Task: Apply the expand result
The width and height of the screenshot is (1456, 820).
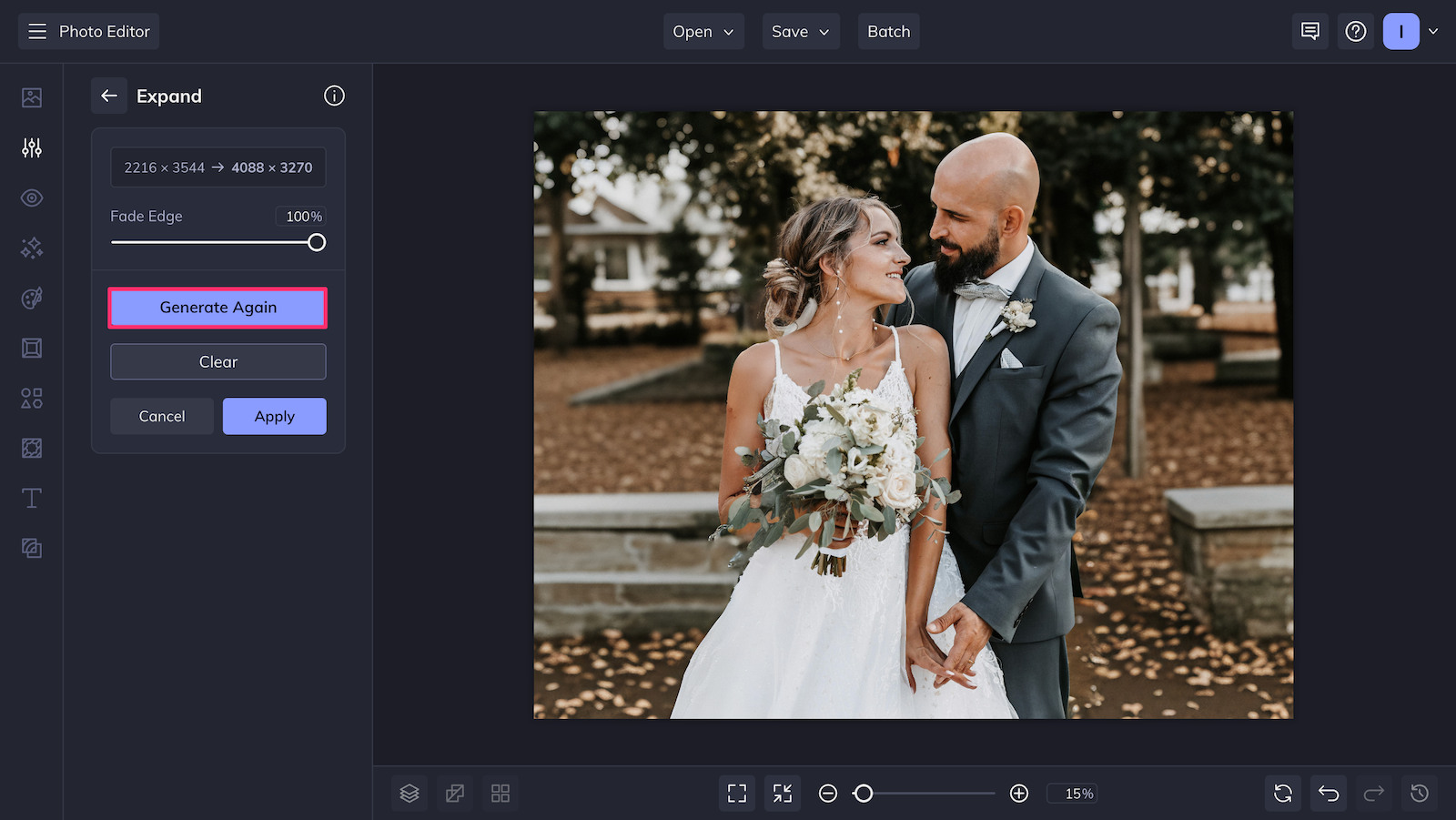Action: coord(274,416)
